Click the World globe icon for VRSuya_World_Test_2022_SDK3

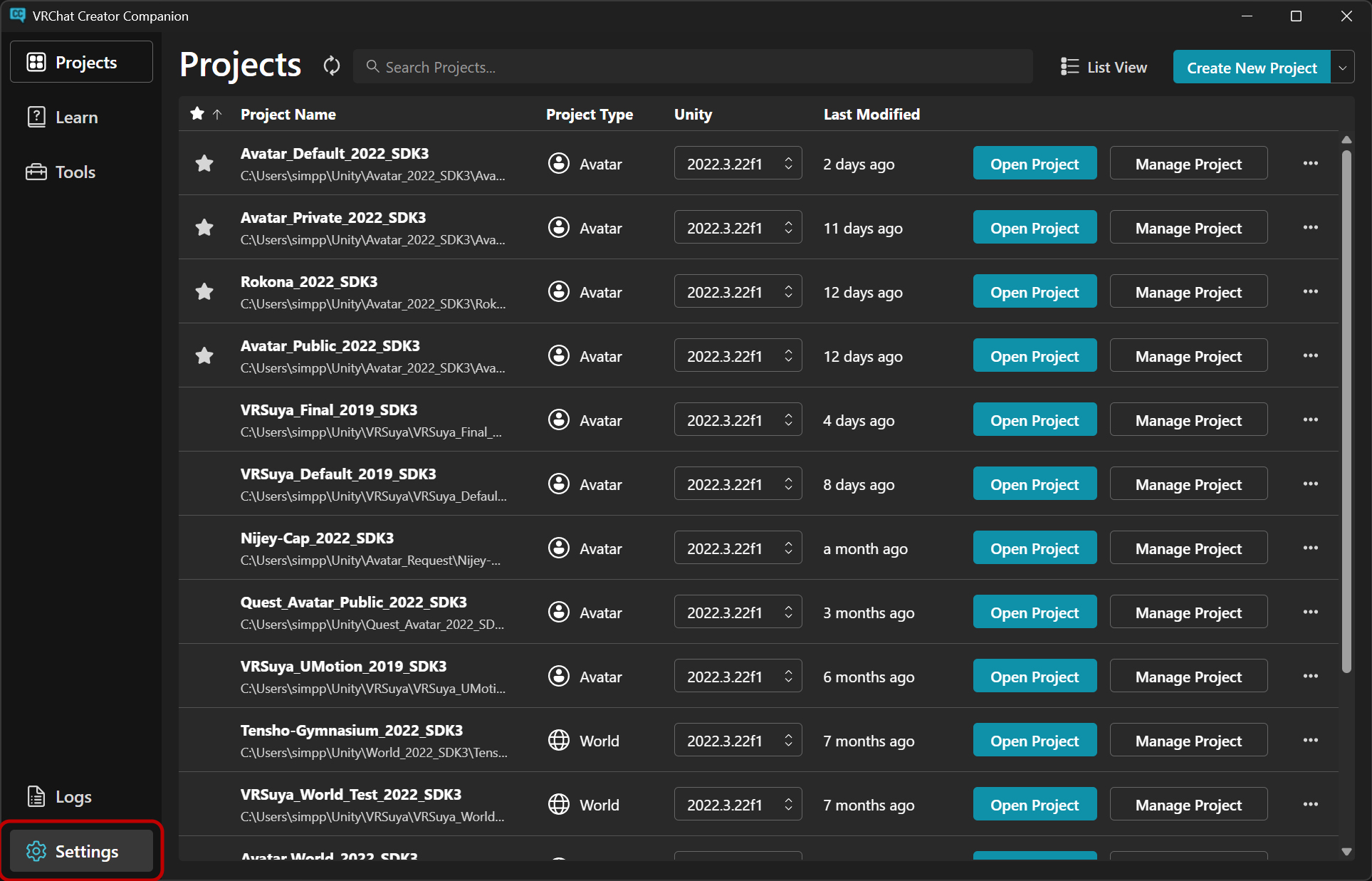click(x=559, y=805)
